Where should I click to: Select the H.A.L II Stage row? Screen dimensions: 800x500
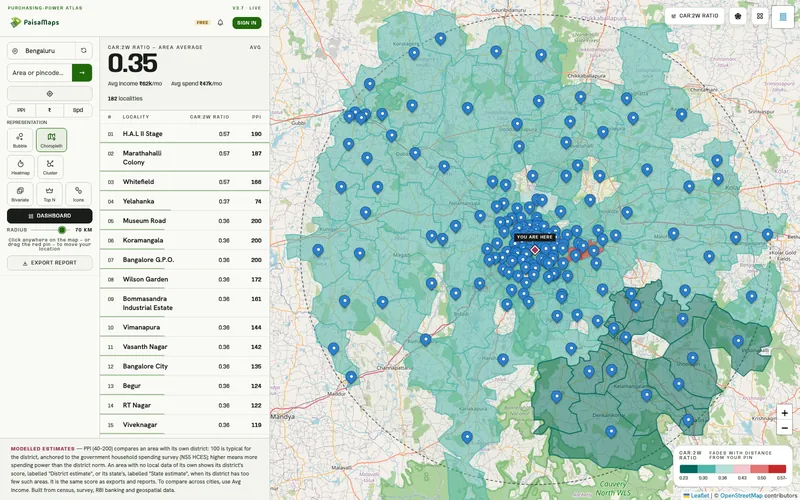point(184,134)
